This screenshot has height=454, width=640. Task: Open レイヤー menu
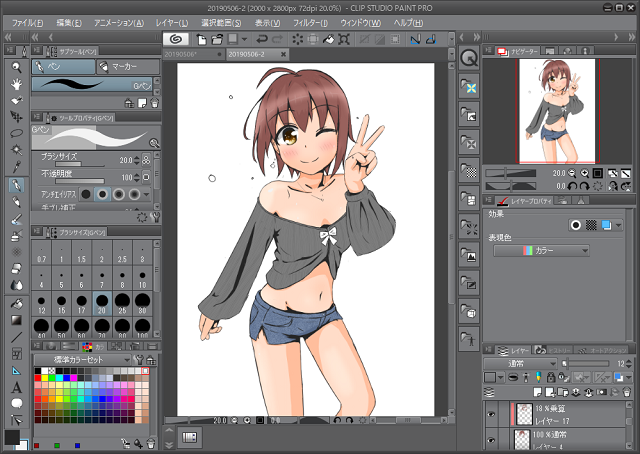tap(172, 23)
